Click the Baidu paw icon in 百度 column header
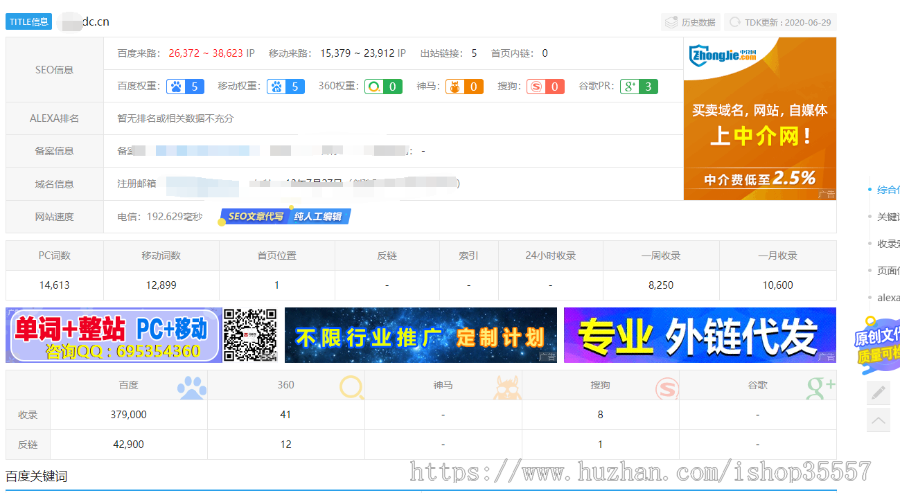Screen dimensions: 900x493 coord(192,387)
